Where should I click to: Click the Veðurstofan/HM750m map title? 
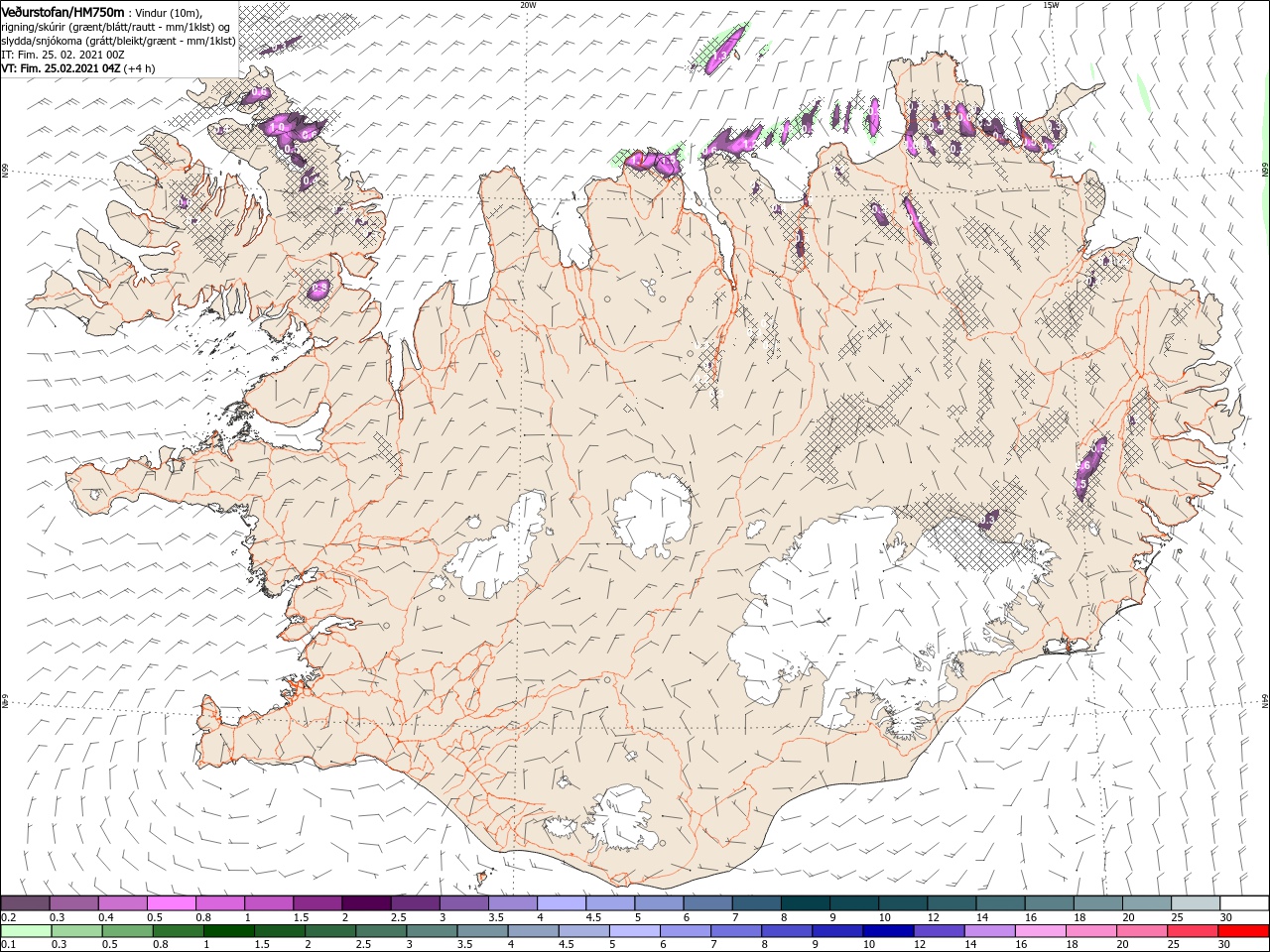click(x=63, y=11)
